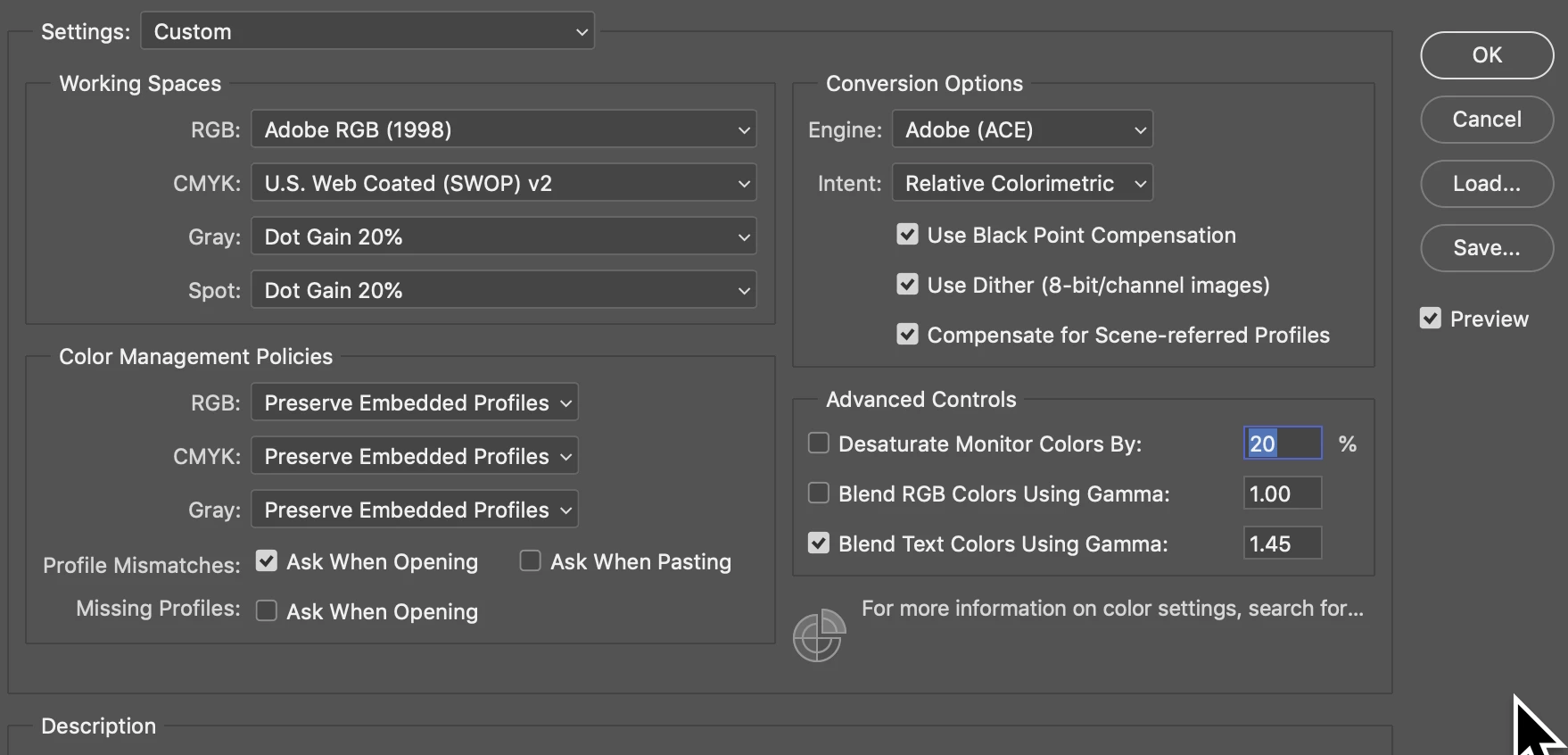1568x755 pixels.
Task: Click the Cancel button
Action: click(1487, 120)
